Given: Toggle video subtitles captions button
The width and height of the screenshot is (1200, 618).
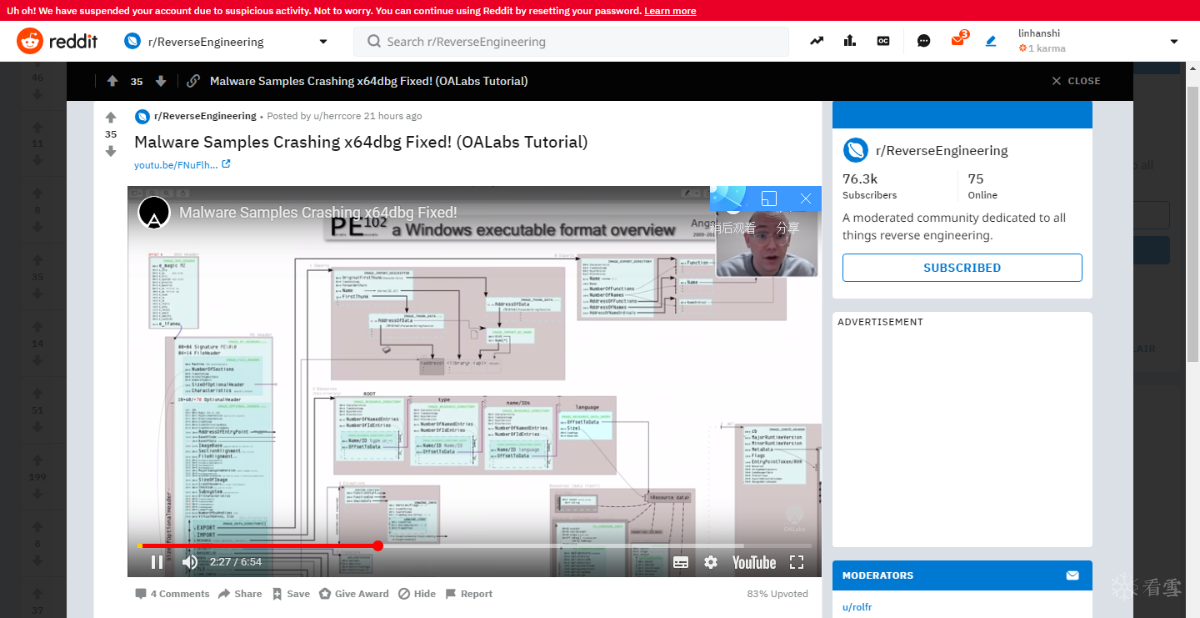Looking at the screenshot, I should 681,562.
